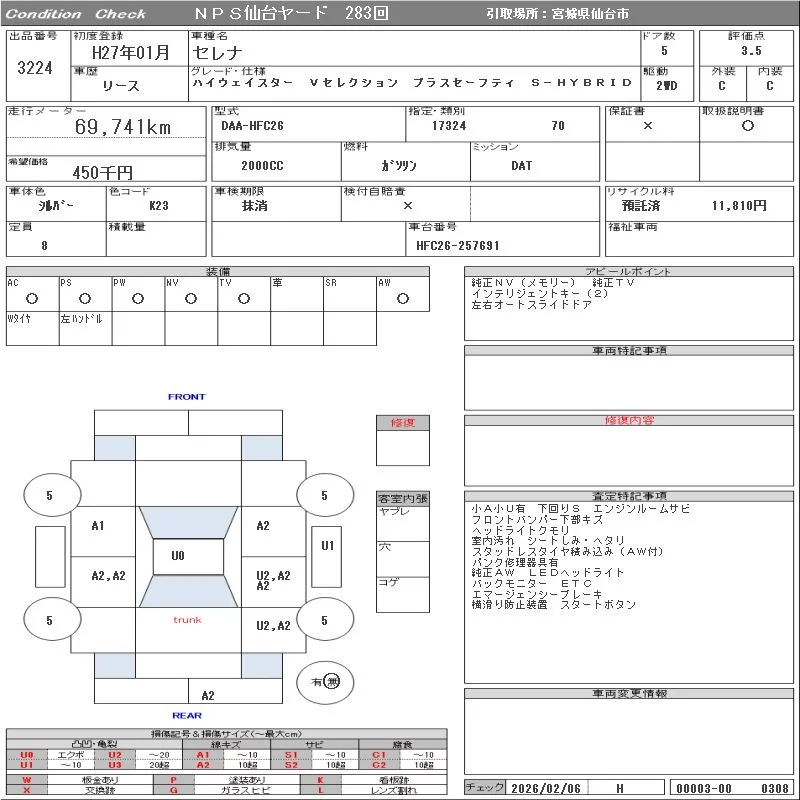Click the A1 damage mark on diagram
Image resolution: width=800 pixels, height=800 pixels.
pos(98,526)
